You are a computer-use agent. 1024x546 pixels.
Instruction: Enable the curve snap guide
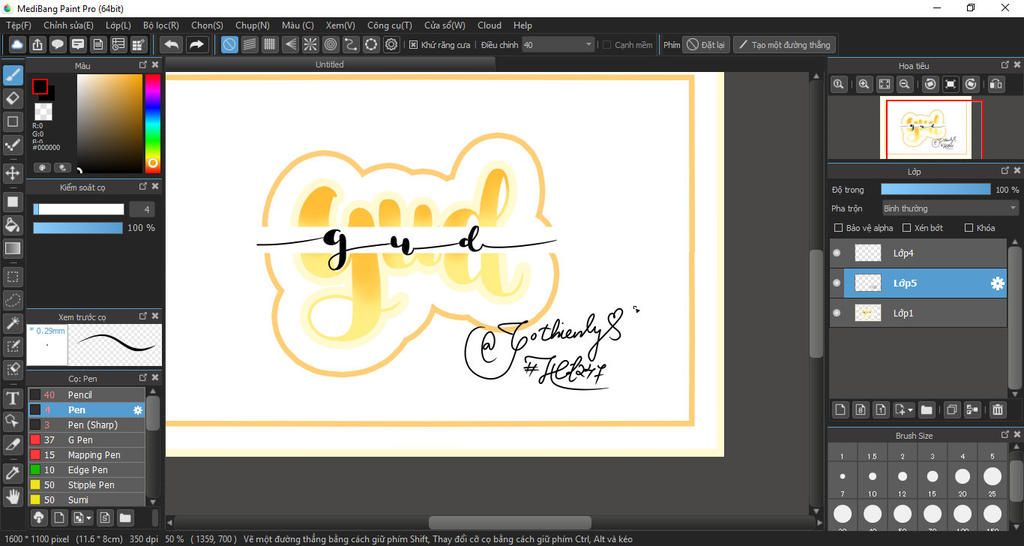click(x=351, y=44)
